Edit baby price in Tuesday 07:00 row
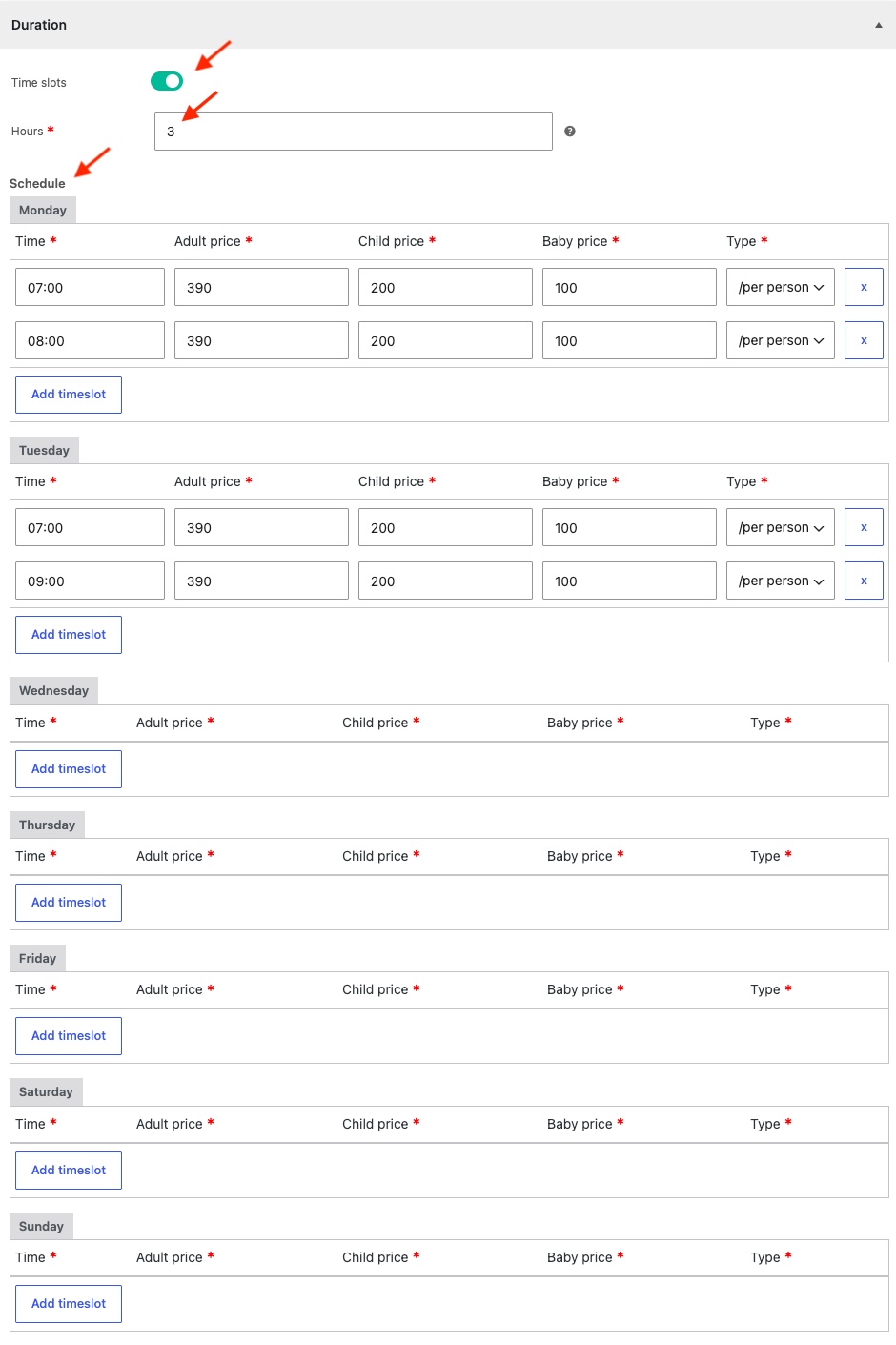The image size is (896, 1345). tap(629, 527)
